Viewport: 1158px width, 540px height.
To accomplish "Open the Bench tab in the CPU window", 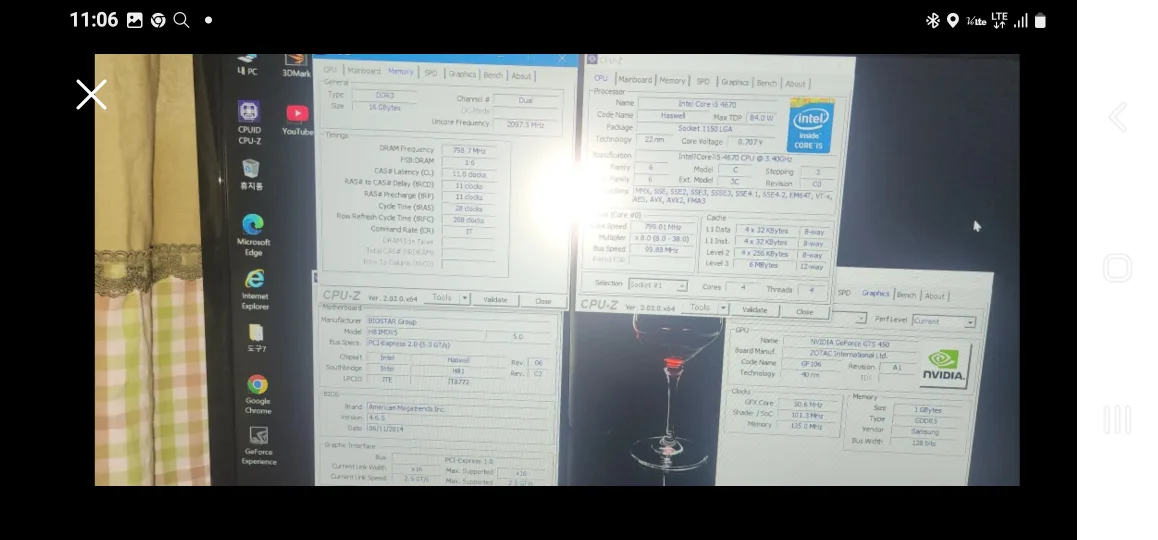I will coord(766,83).
